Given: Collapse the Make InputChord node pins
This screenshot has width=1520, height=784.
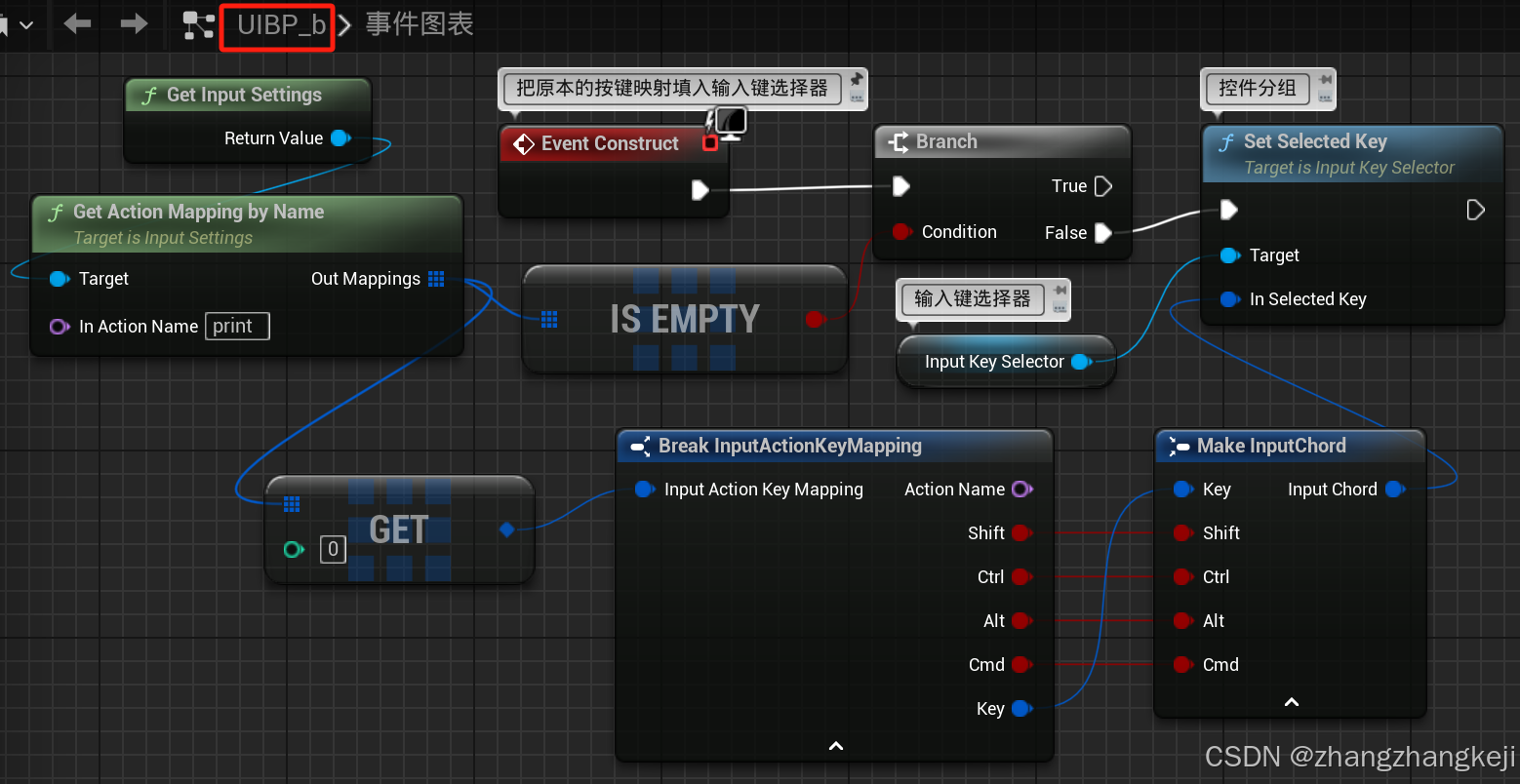Looking at the screenshot, I should click(x=1292, y=702).
